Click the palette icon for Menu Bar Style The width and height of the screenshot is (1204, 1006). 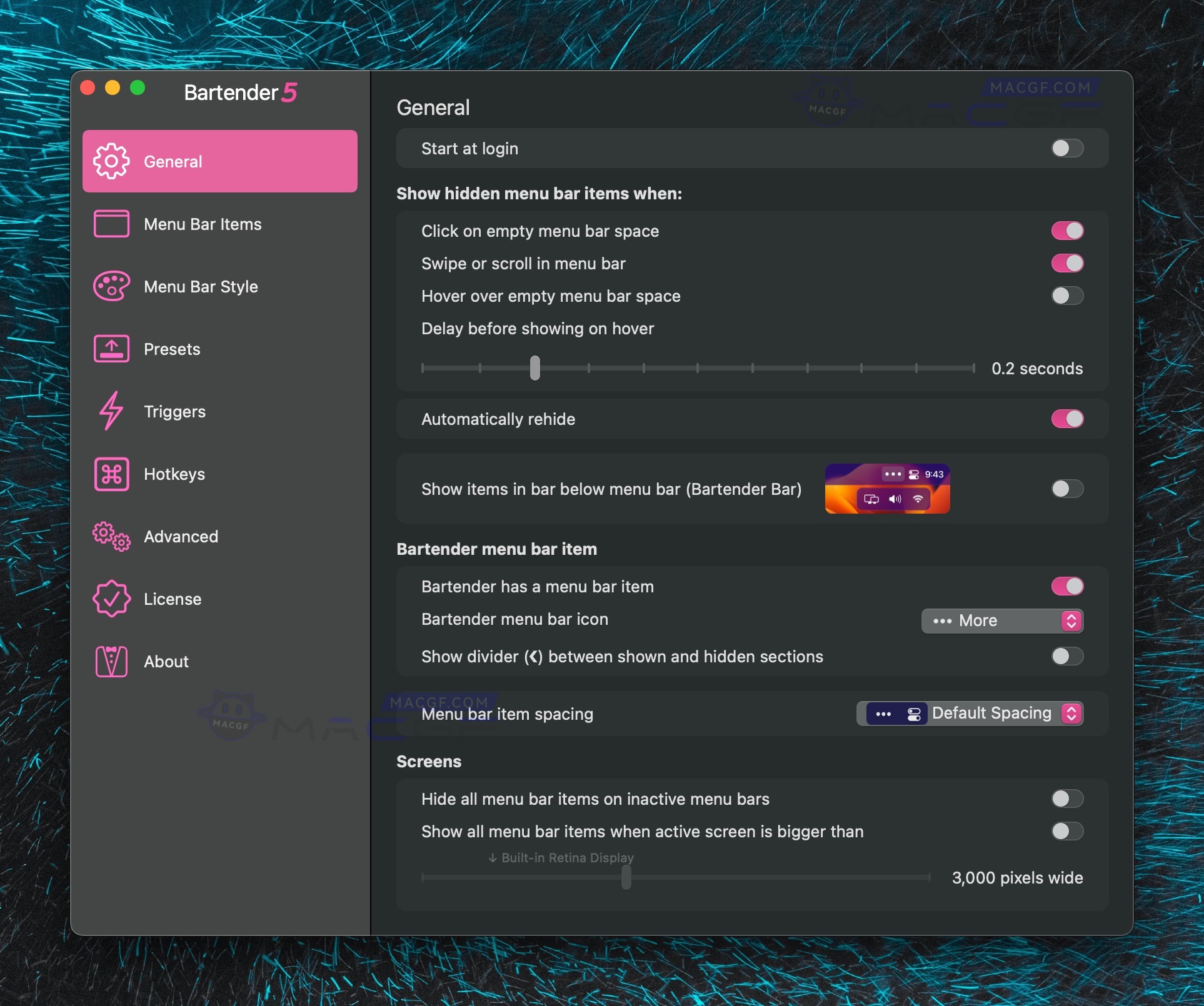point(111,286)
